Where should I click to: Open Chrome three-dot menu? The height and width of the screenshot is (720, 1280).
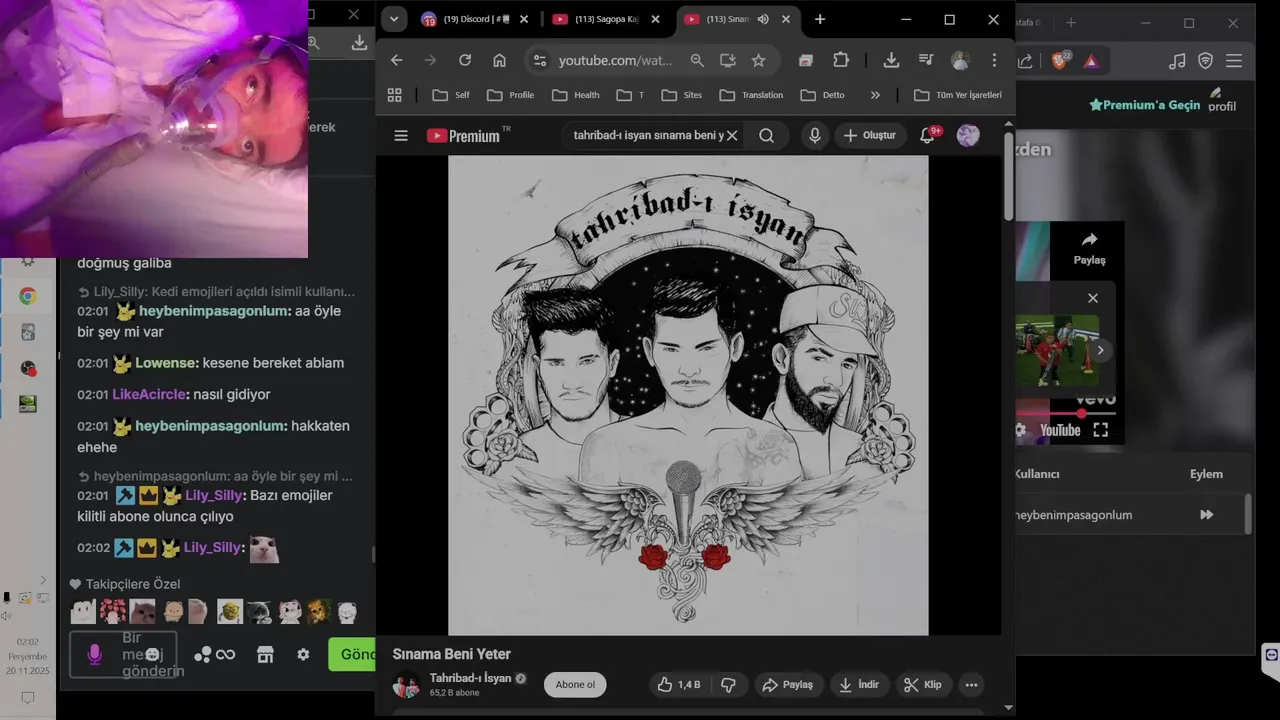coord(994,60)
